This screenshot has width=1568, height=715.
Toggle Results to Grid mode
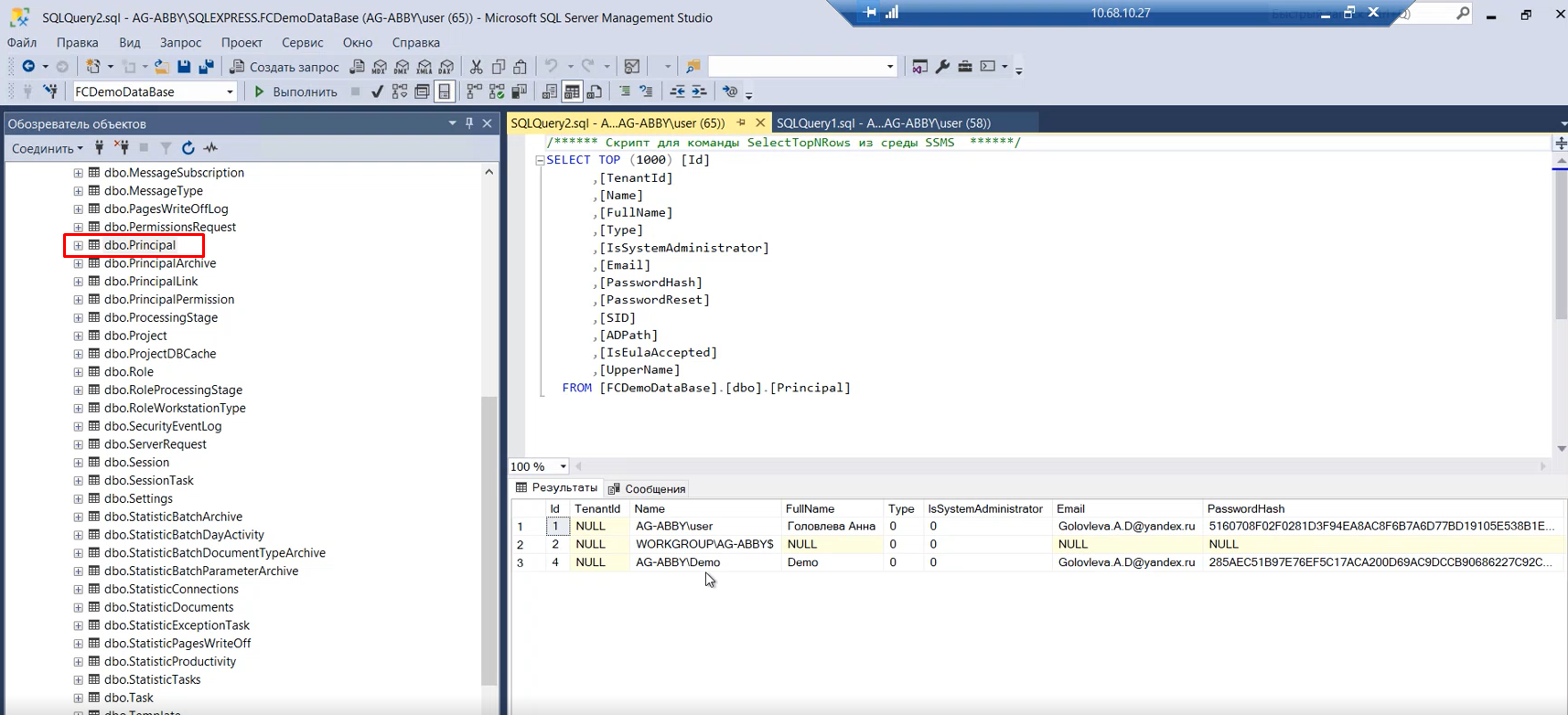click(572, 91)
